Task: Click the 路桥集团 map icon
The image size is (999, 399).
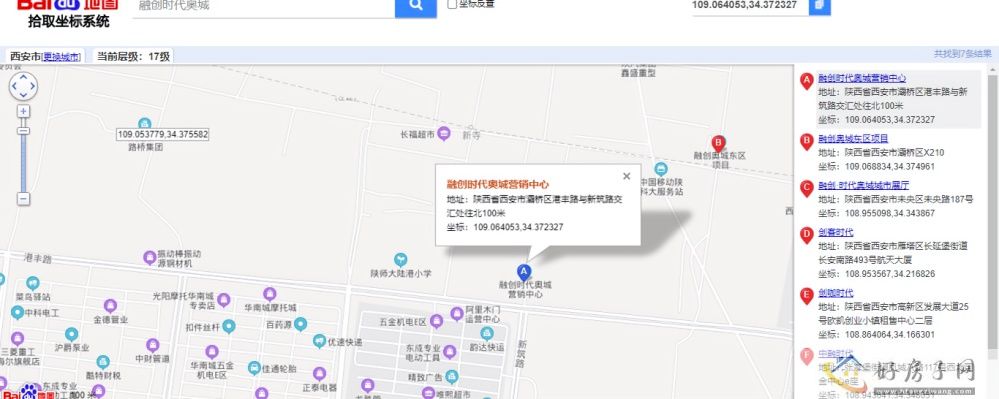Action: coord(145,123)
